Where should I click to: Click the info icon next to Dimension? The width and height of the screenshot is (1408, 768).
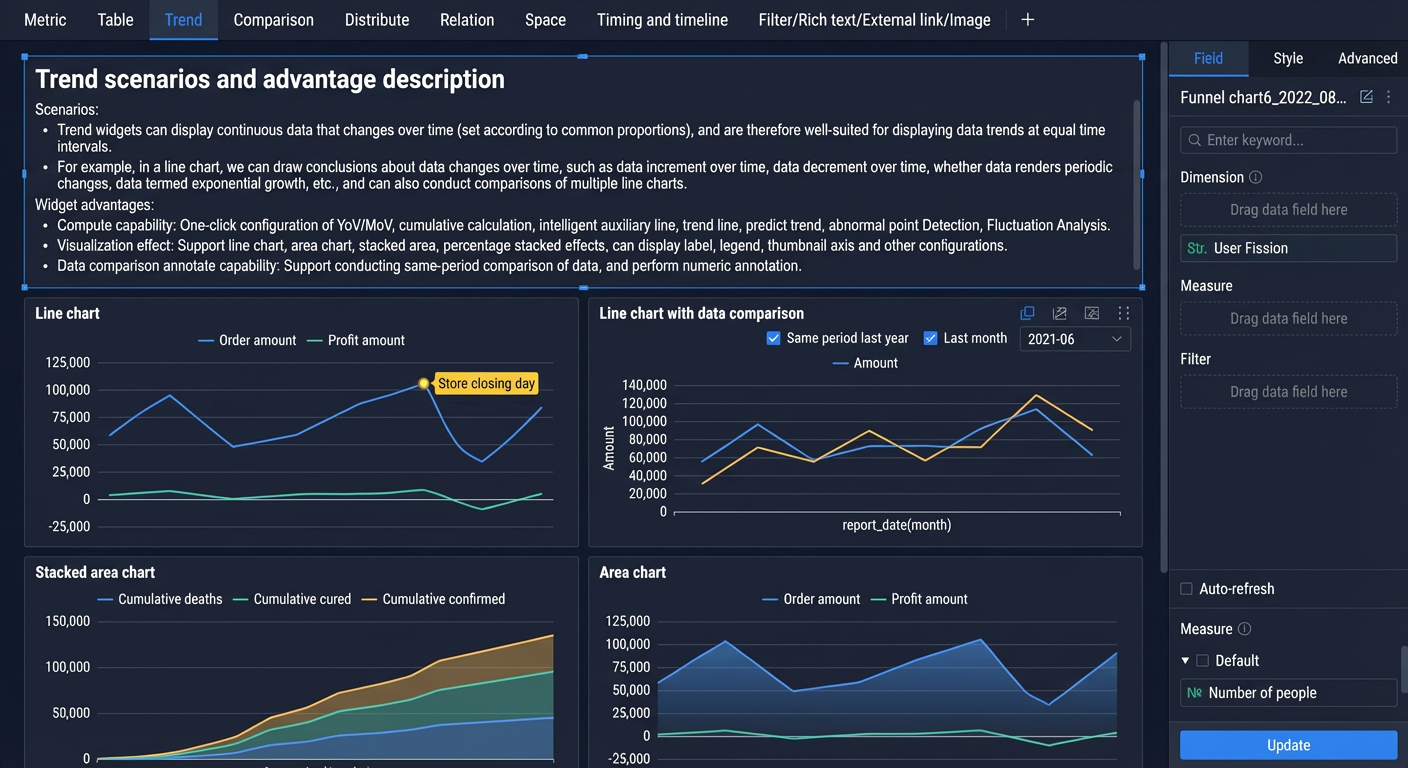pyautogui.click(x=1255, y=177)
